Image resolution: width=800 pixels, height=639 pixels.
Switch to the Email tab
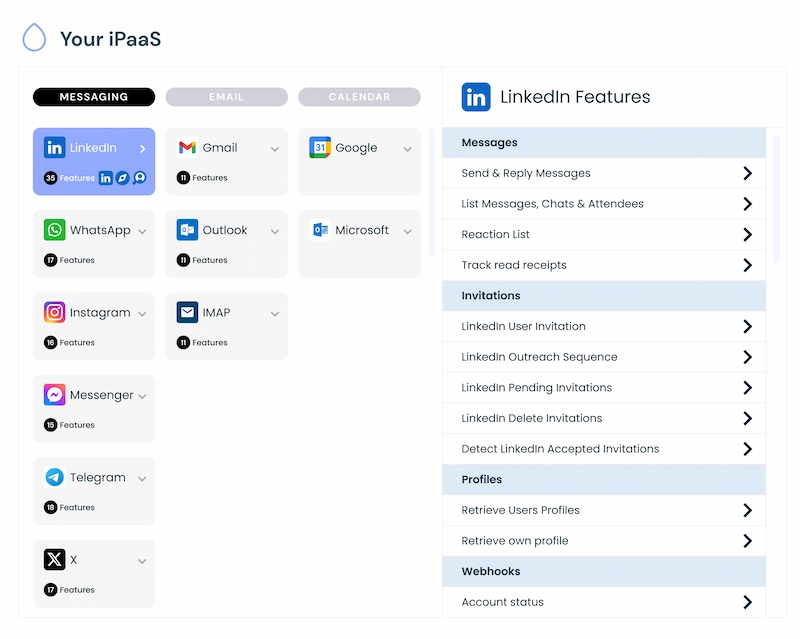226,97
